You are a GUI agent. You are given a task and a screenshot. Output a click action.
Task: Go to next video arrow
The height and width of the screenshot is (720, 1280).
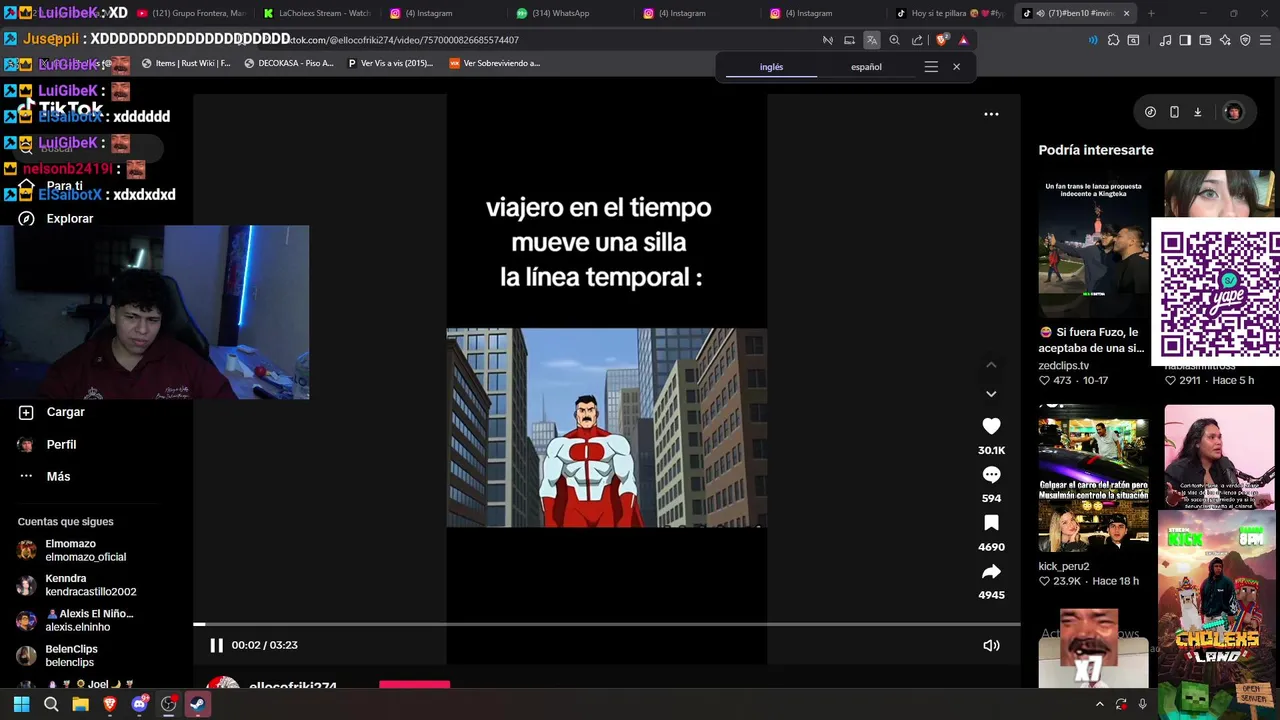(x=991, y=394)
